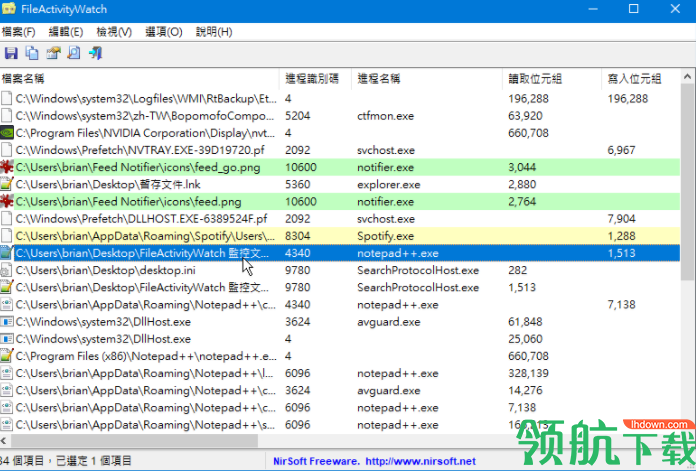This screenshot has width=696, height=472.
Task: Select the Spotify\Users row
Action: tap(340, 236)
